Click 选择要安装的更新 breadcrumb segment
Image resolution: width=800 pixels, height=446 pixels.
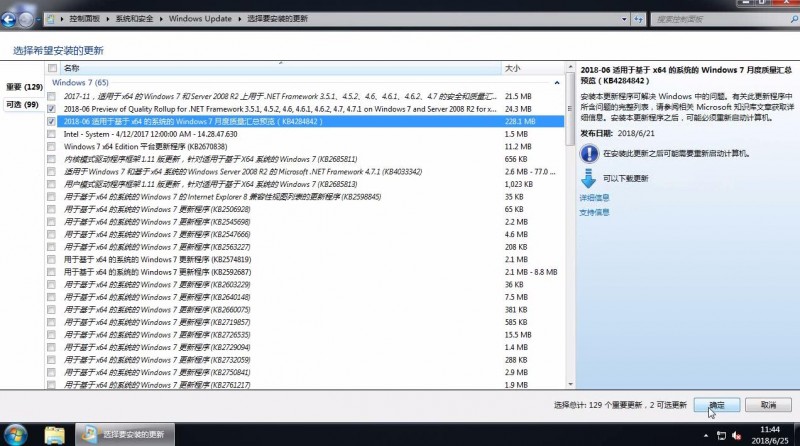coord(278,19)
